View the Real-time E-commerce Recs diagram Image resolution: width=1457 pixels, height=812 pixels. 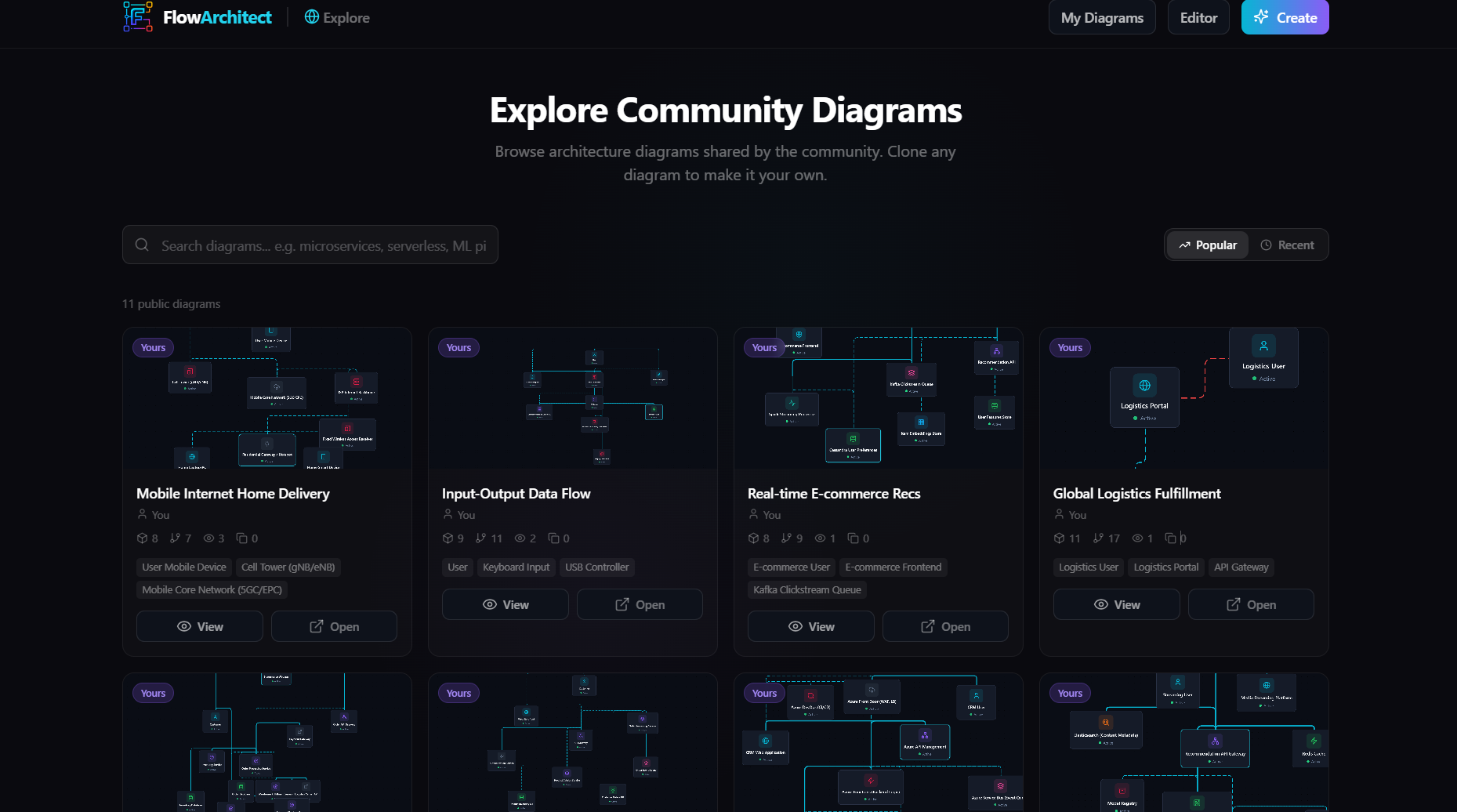(811, 626)
